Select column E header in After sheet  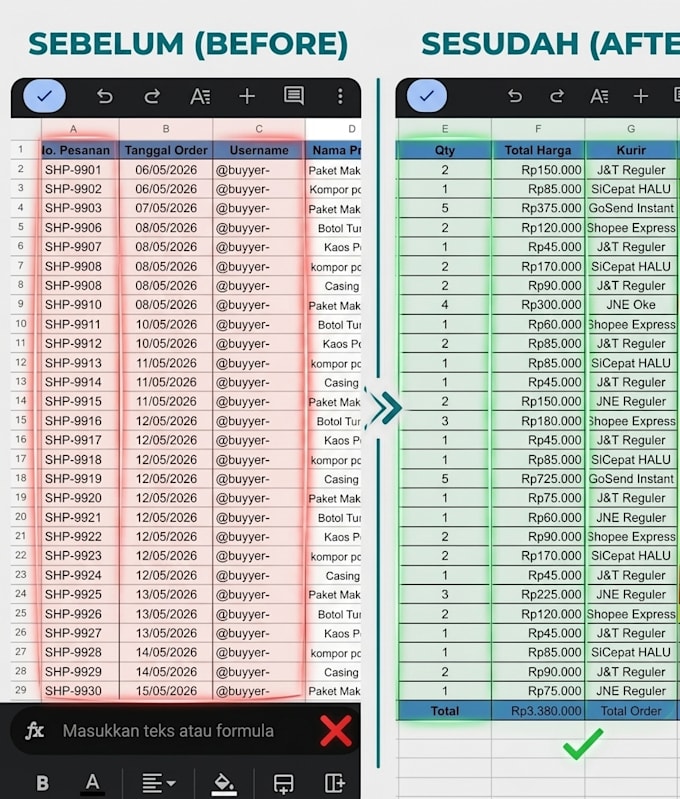click(444, 129)
